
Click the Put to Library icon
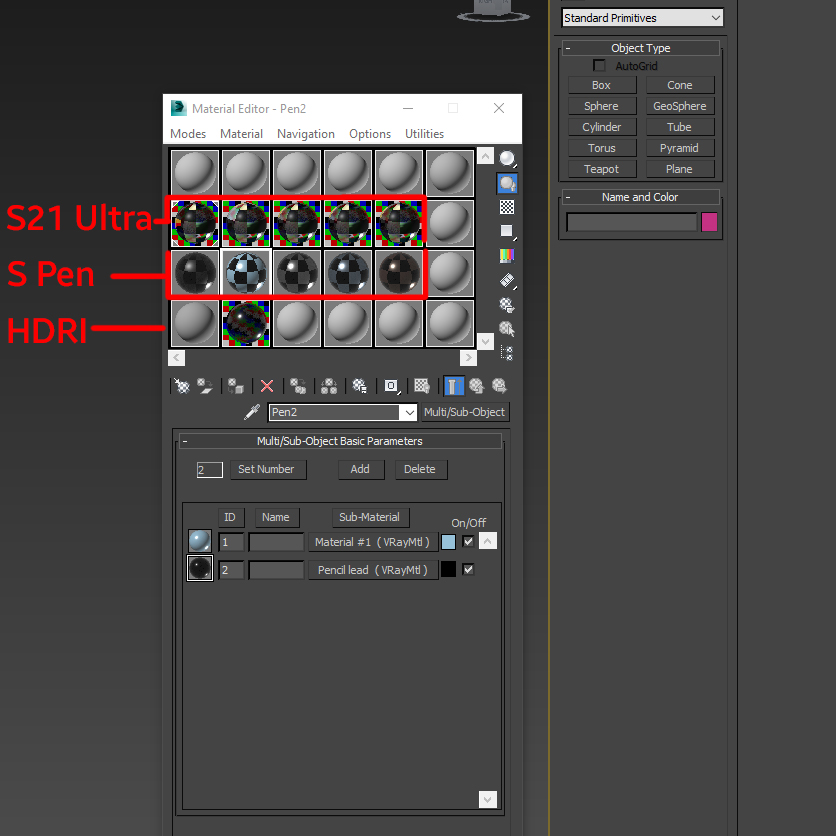pyautogui.click(x=360, y=386)
